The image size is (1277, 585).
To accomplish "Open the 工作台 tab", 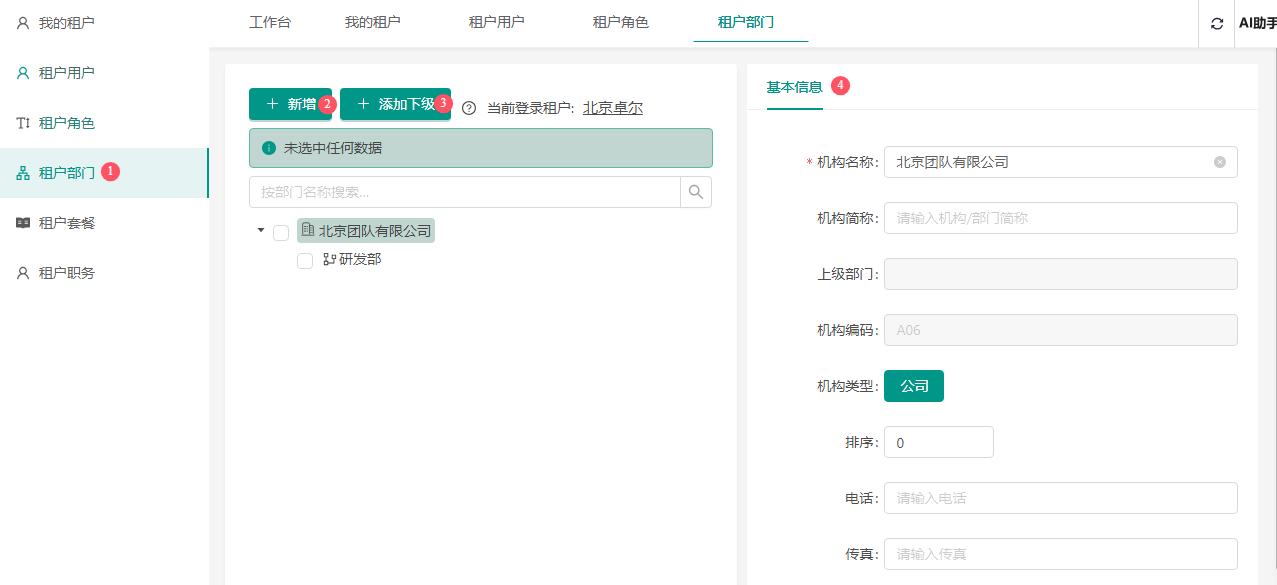I will click(270, 22).
